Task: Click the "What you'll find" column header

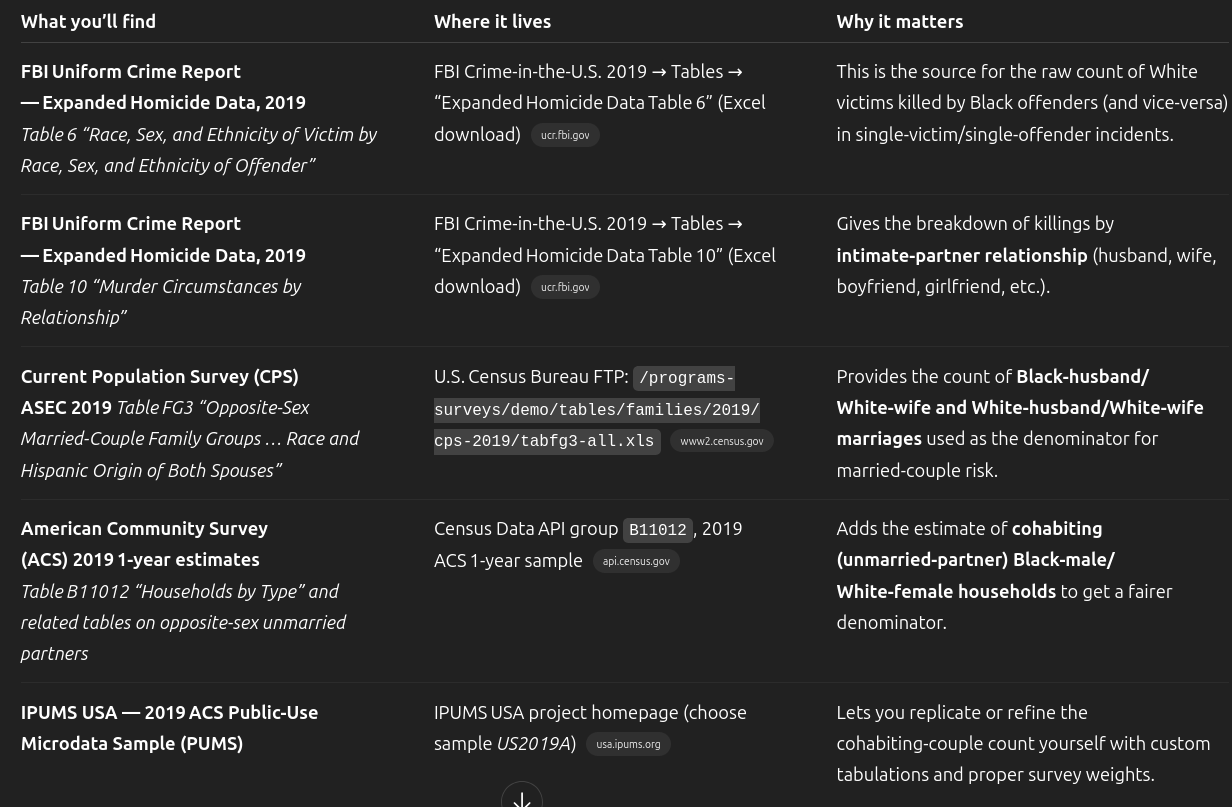Action: point(88,21)
